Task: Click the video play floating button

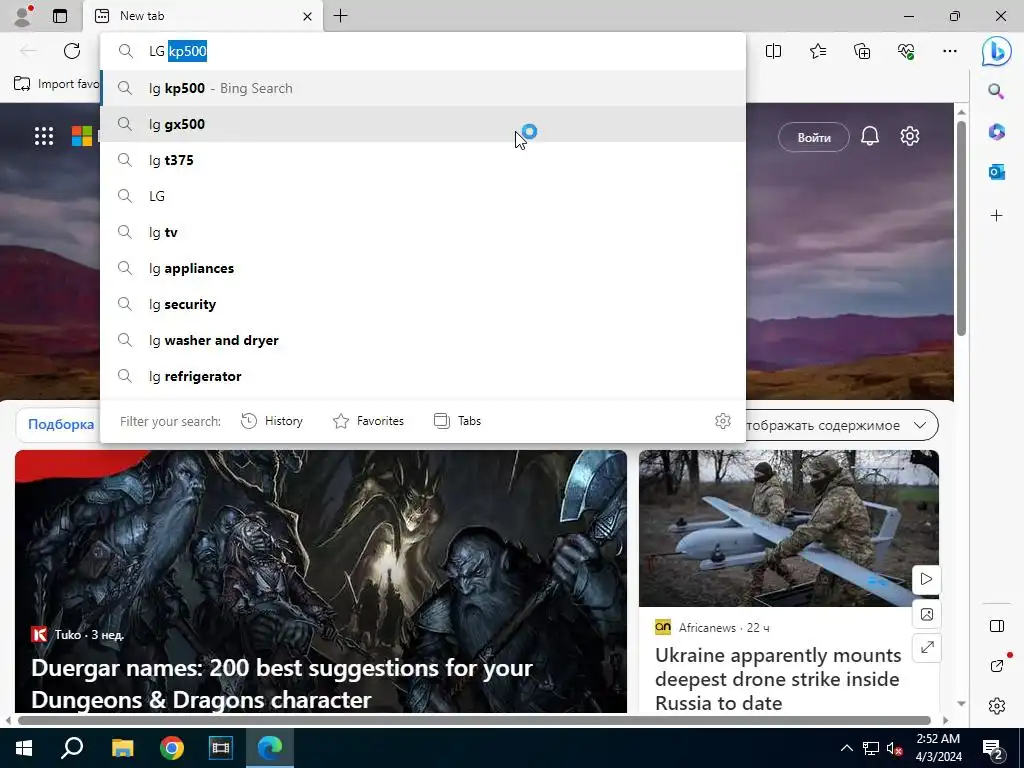Action: tap(926, 579)
